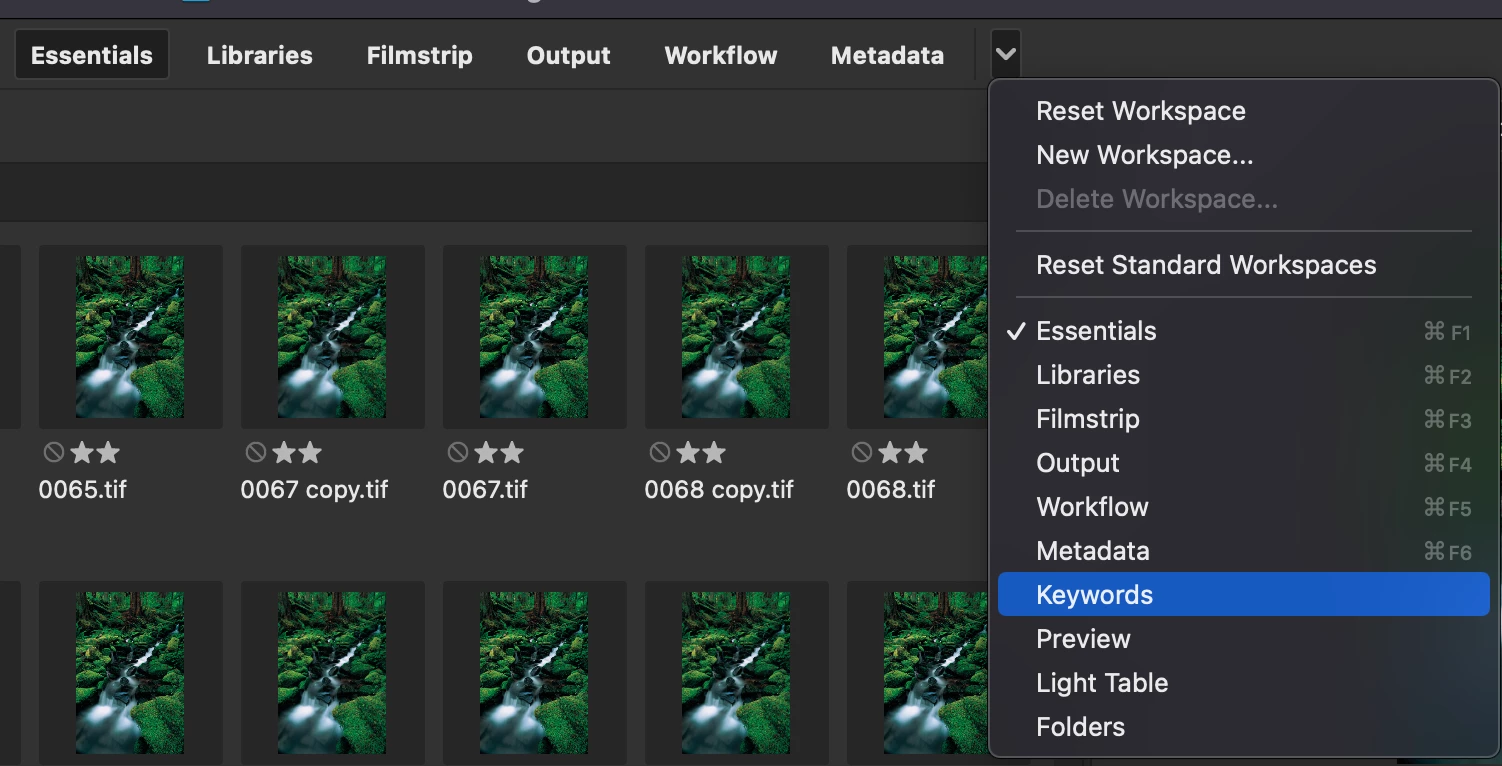This screenshot has width=1502, height=766.
Task: Click the file name 0067 copy.tif
Action: click(314, 490)
